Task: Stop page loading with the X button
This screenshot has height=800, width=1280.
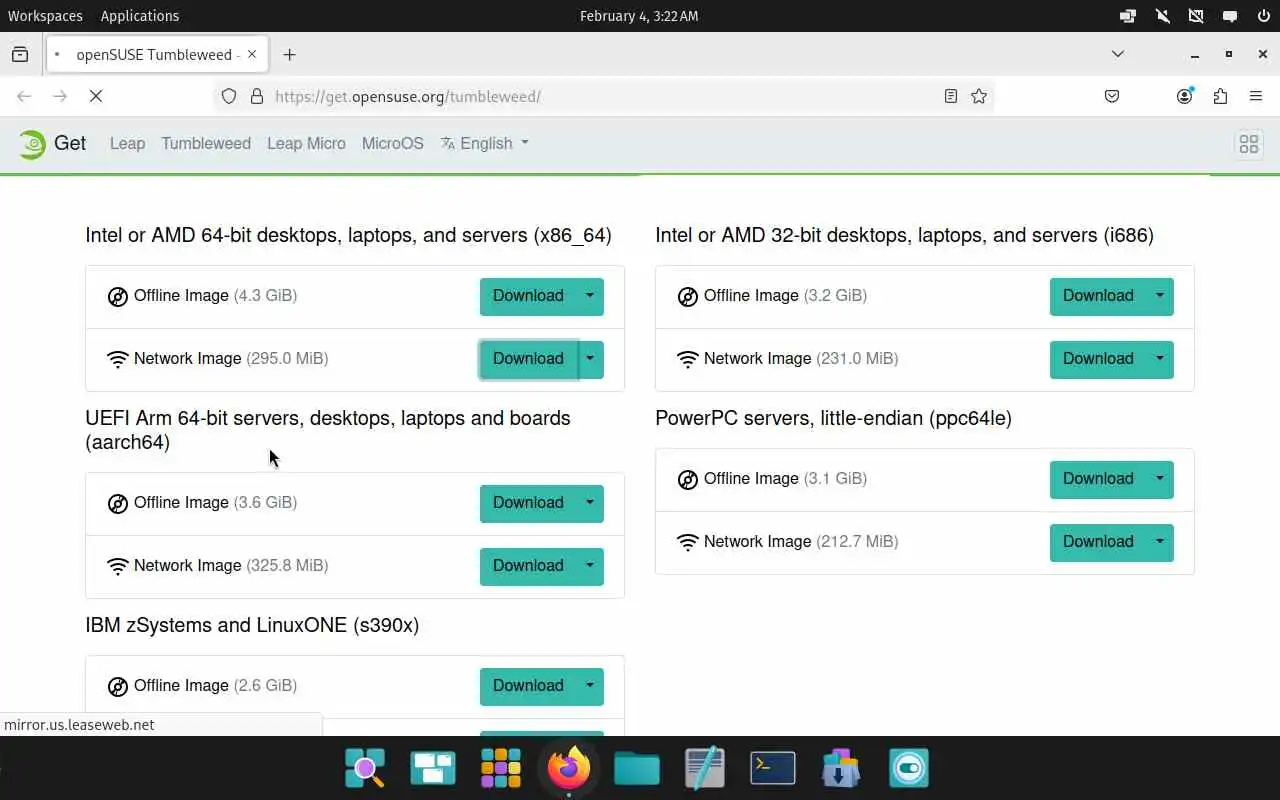Action: (x=96, y=96)
